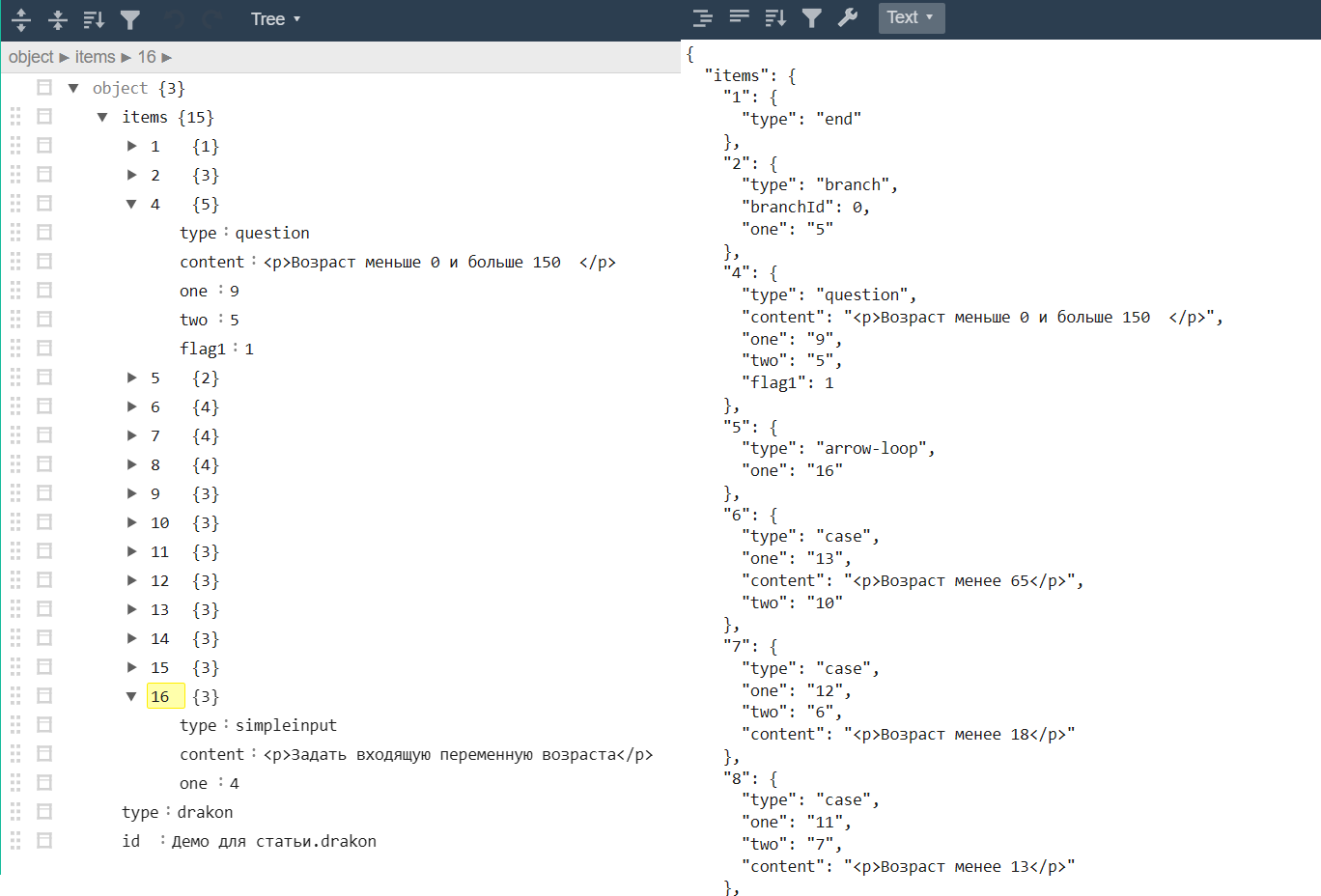The image size is (1321, 896).
Task: Sort contents using the right text toolbar sort icon
Action: (x=775, y=17)
